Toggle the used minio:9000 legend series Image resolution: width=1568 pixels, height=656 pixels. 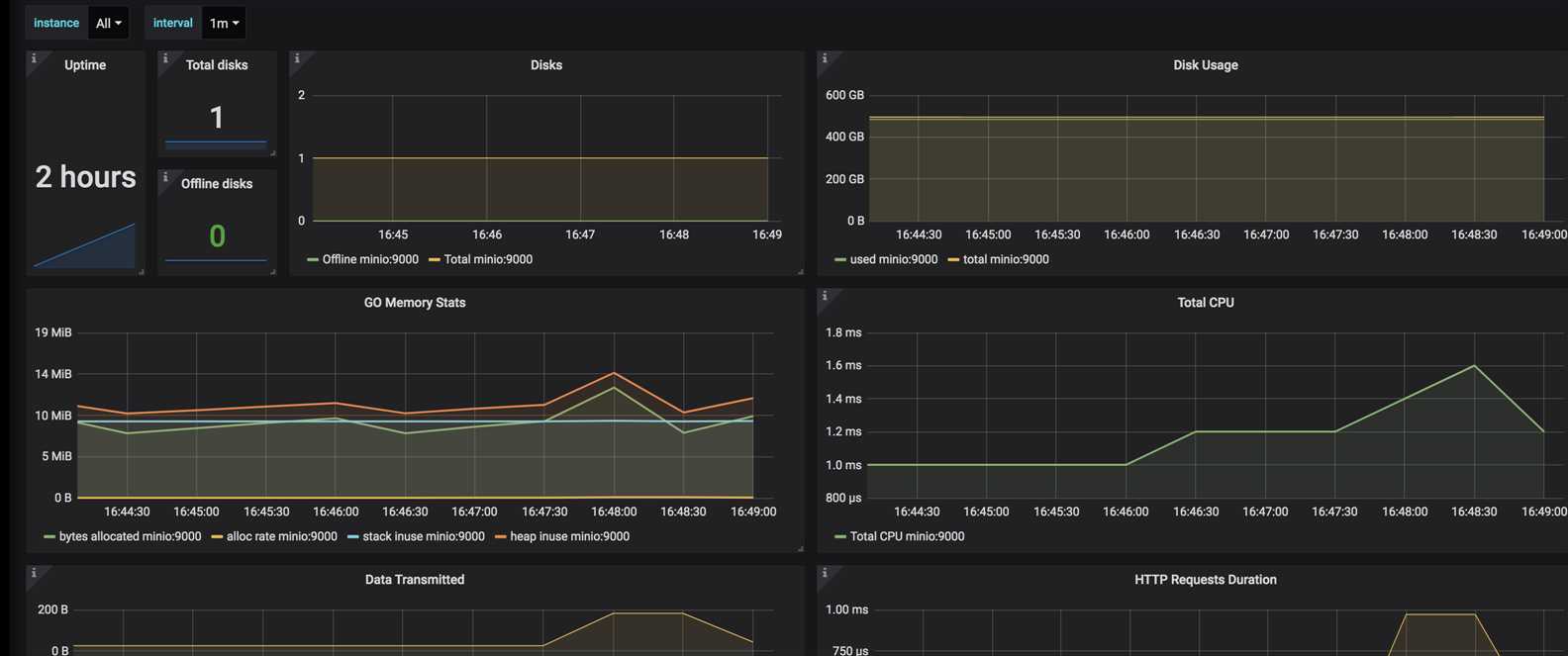point(894,259)
